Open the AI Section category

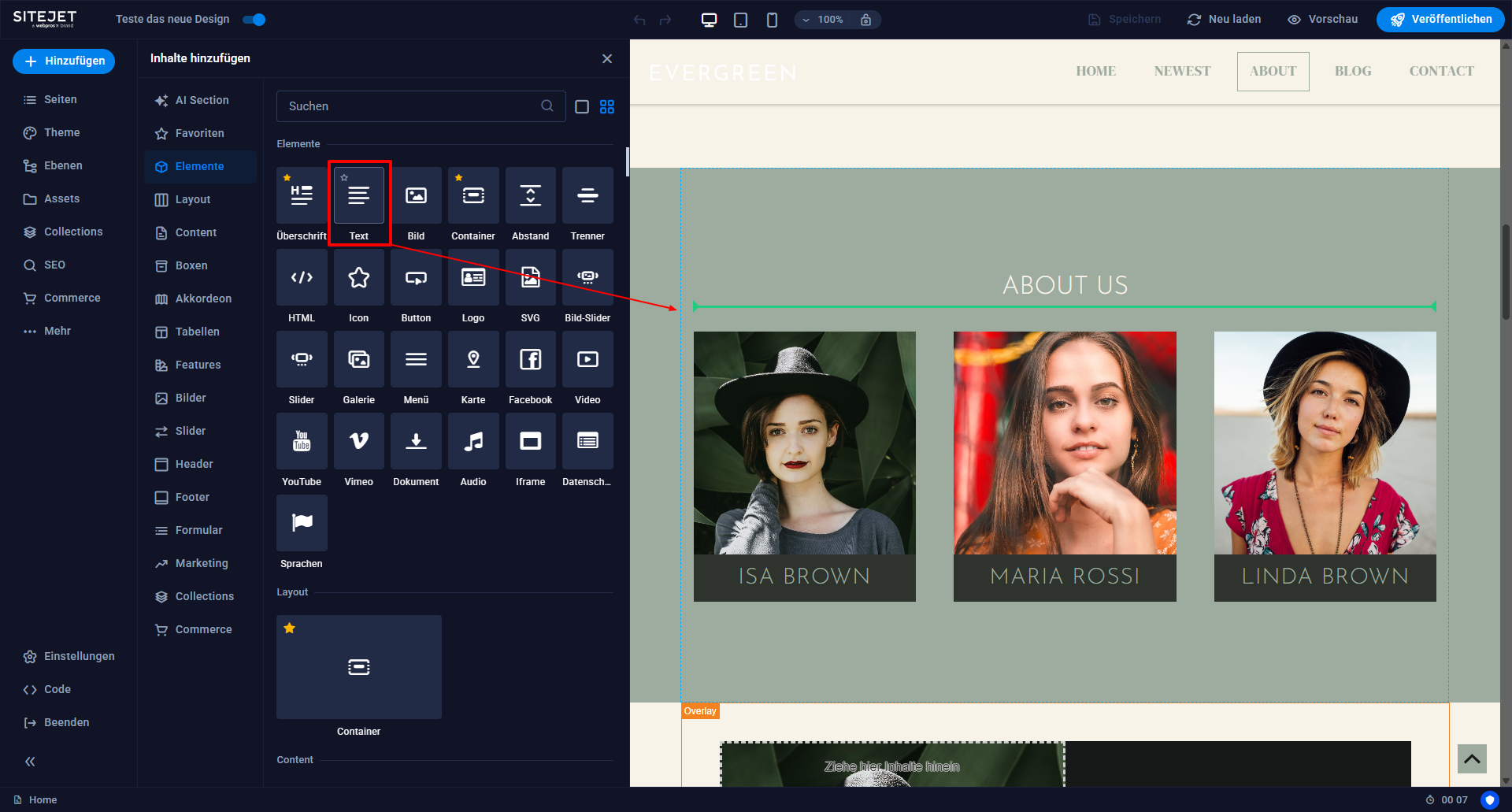(x=200, y=100)
